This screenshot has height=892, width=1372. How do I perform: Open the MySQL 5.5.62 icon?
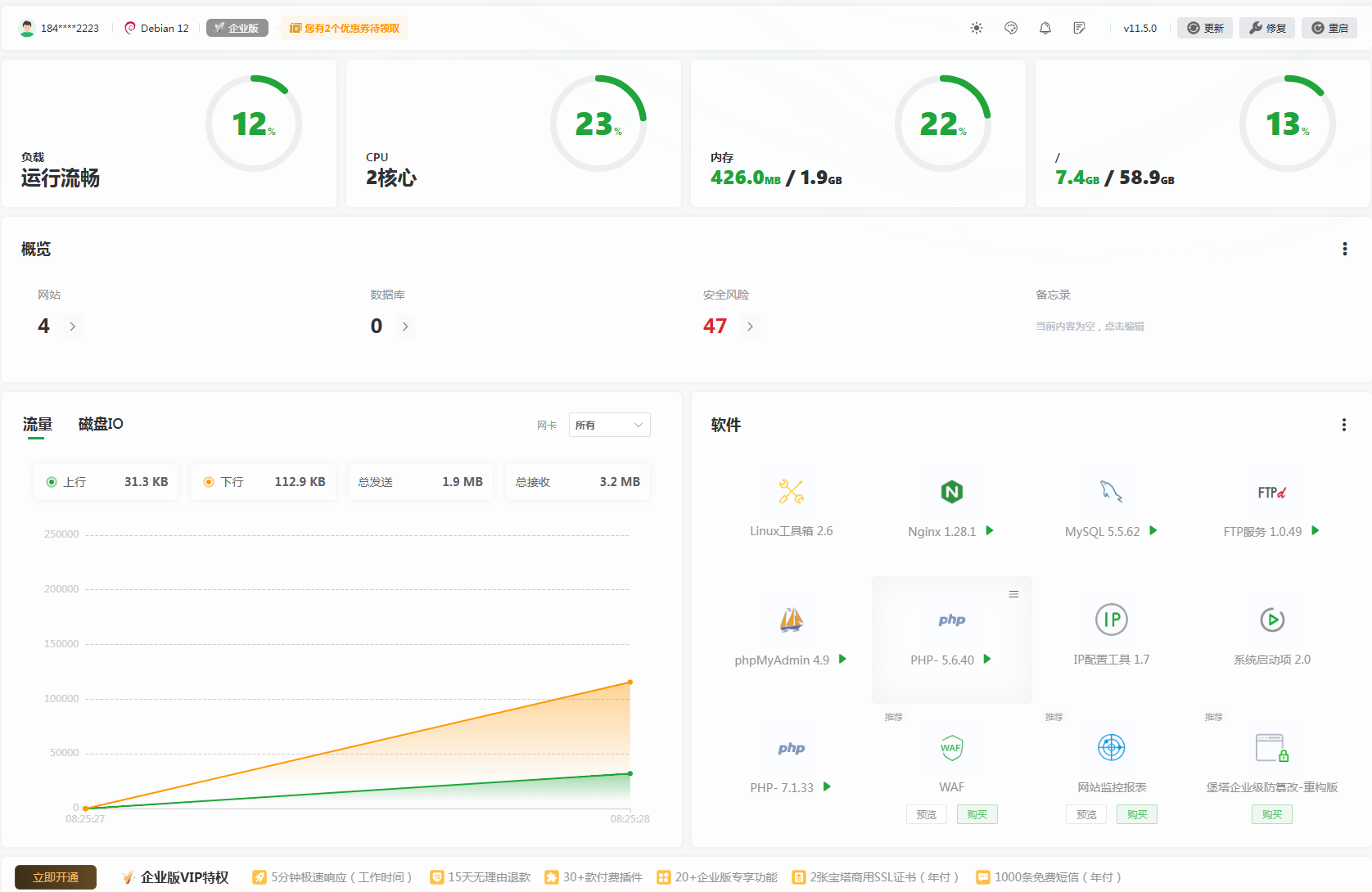tap(1111, 492)
